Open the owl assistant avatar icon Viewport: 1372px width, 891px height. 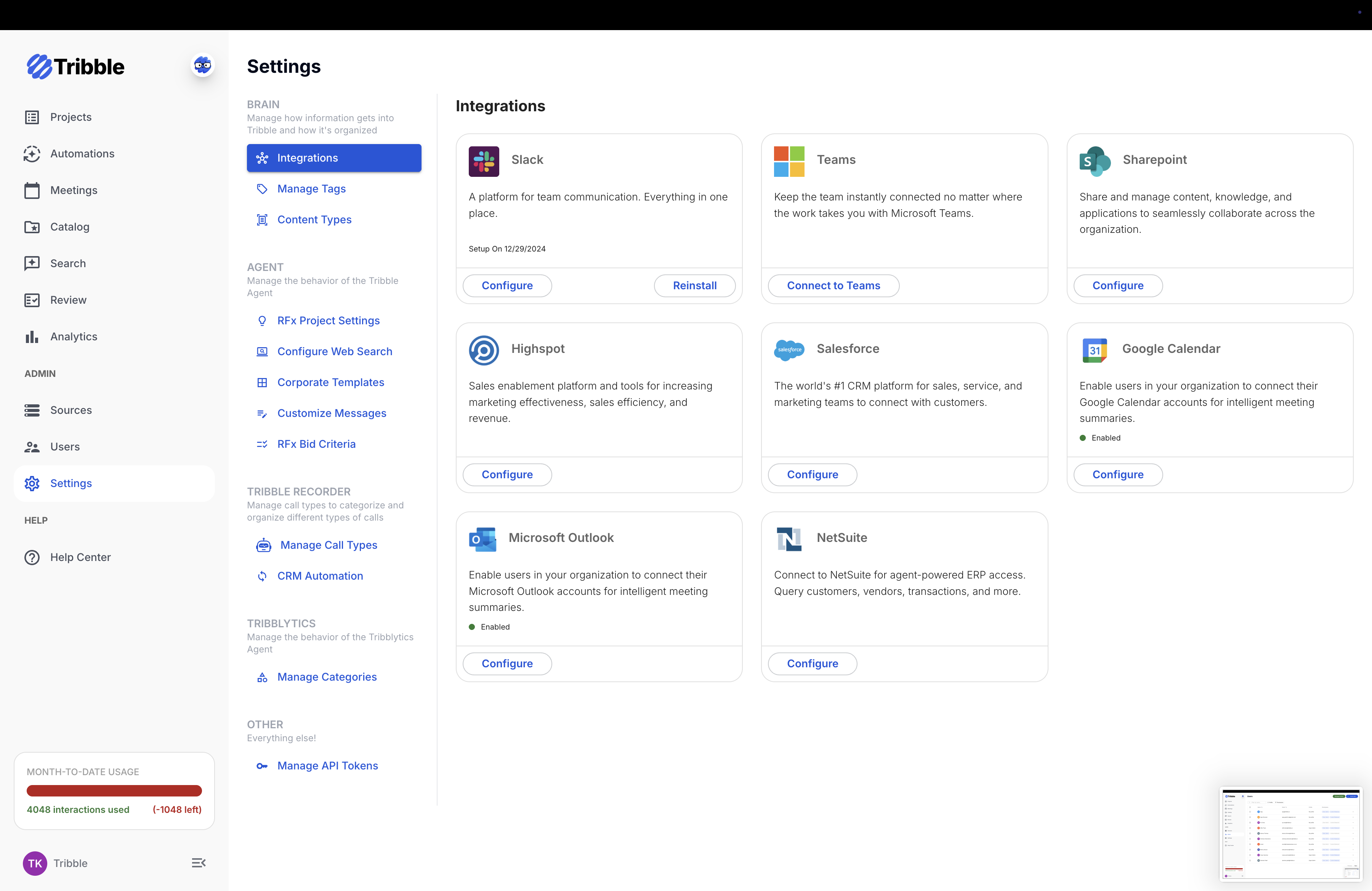(202, 65)
